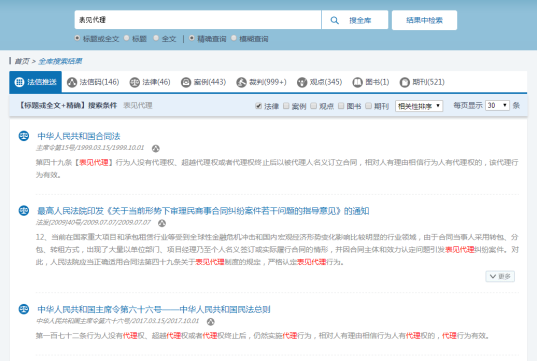Uncheck the 法律 filter checkbox

point(259,106)
